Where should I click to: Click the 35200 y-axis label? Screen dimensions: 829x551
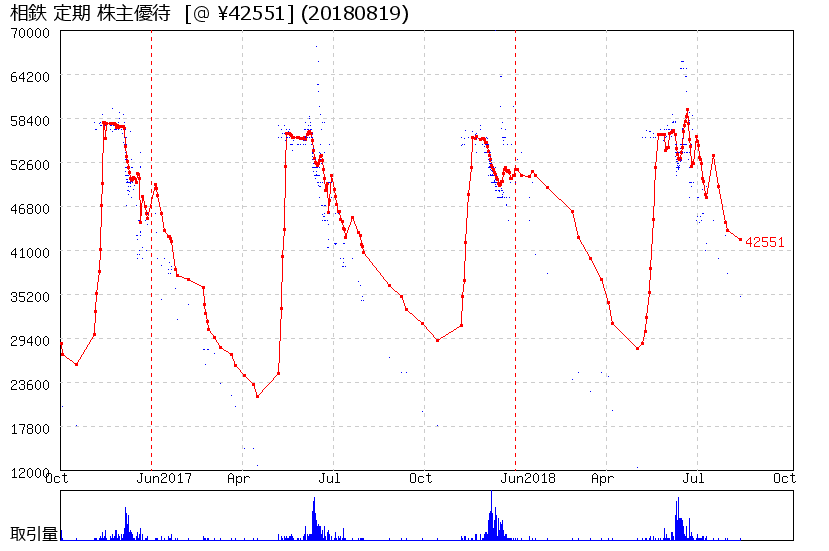pyautogui.click(x=30, y=296)
